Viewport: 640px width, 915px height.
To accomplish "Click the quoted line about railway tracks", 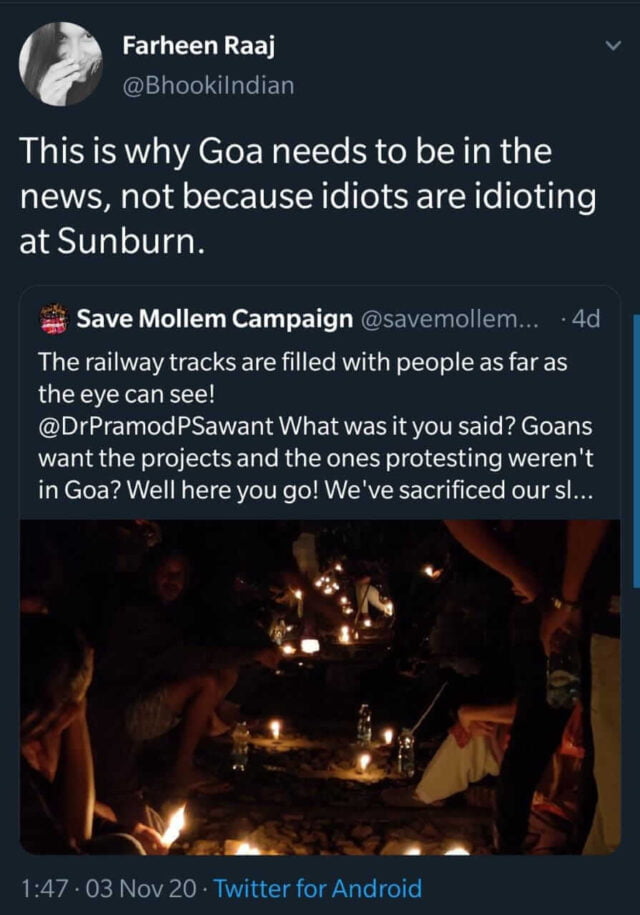I will tap(302, 363).
